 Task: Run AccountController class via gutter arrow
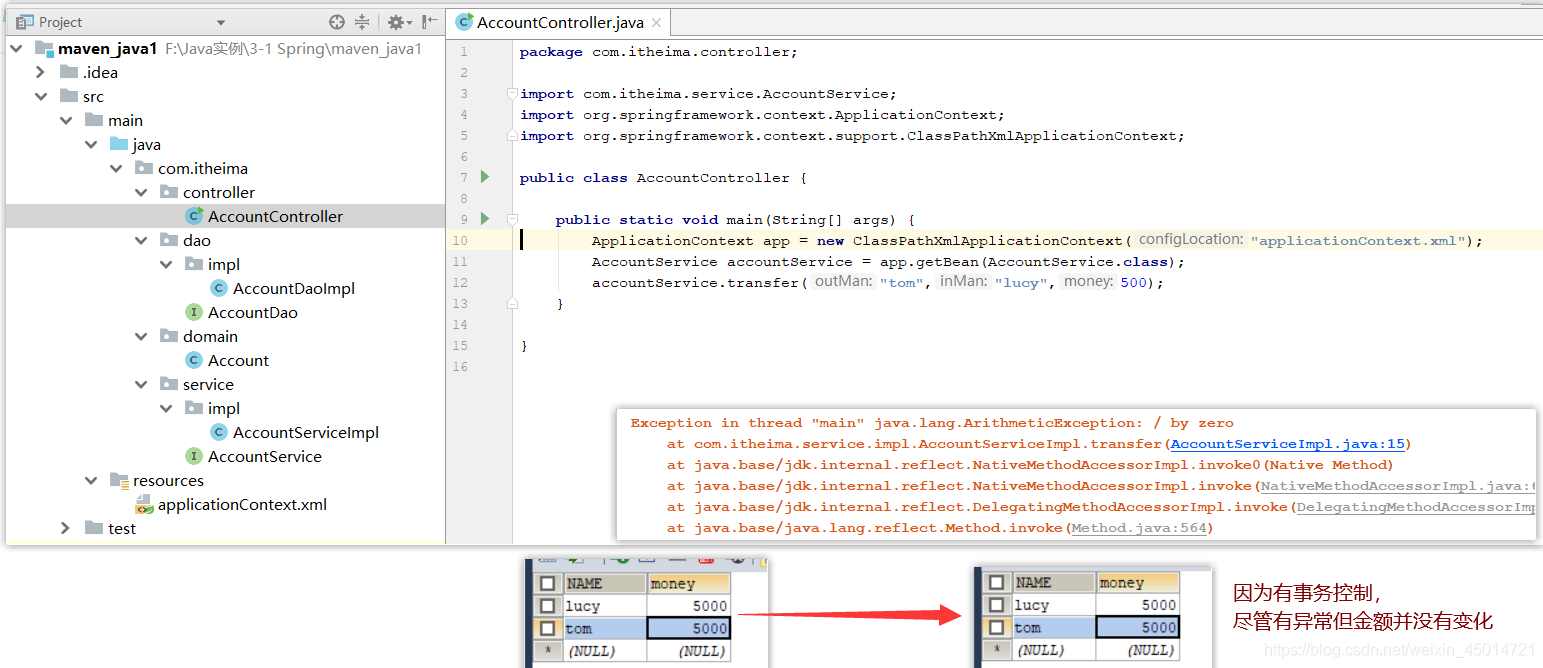click(485, 177)
